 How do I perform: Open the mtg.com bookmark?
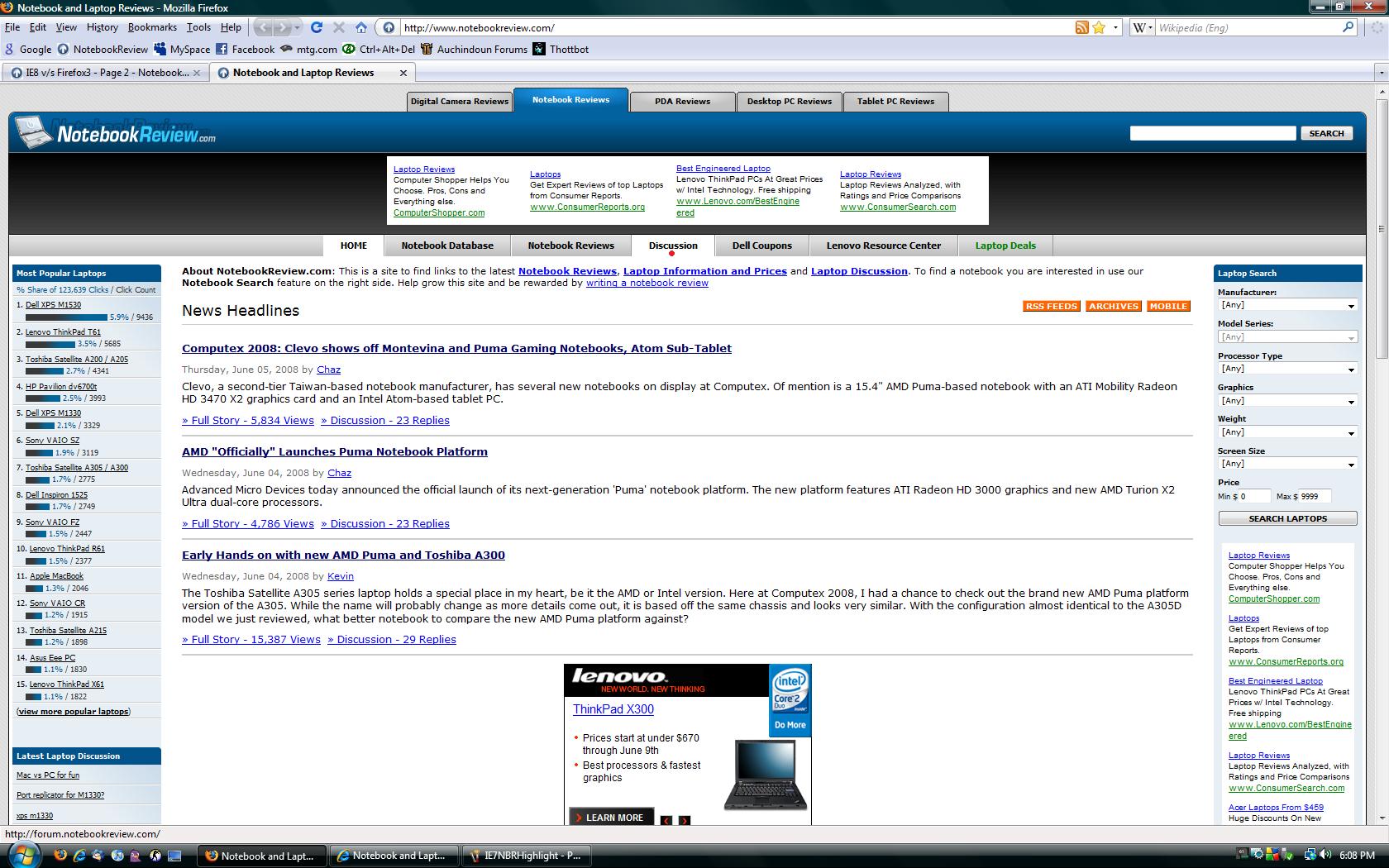point(308,50)
